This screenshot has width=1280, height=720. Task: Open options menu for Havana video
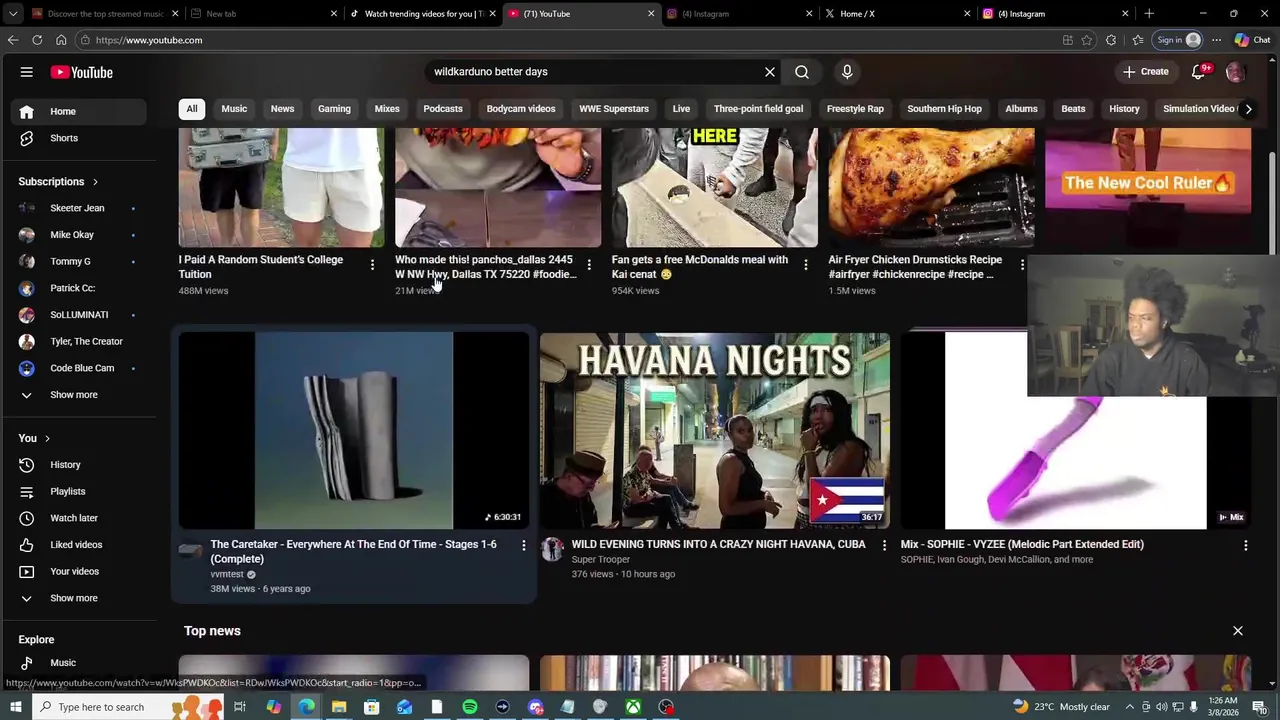point(884,545)
